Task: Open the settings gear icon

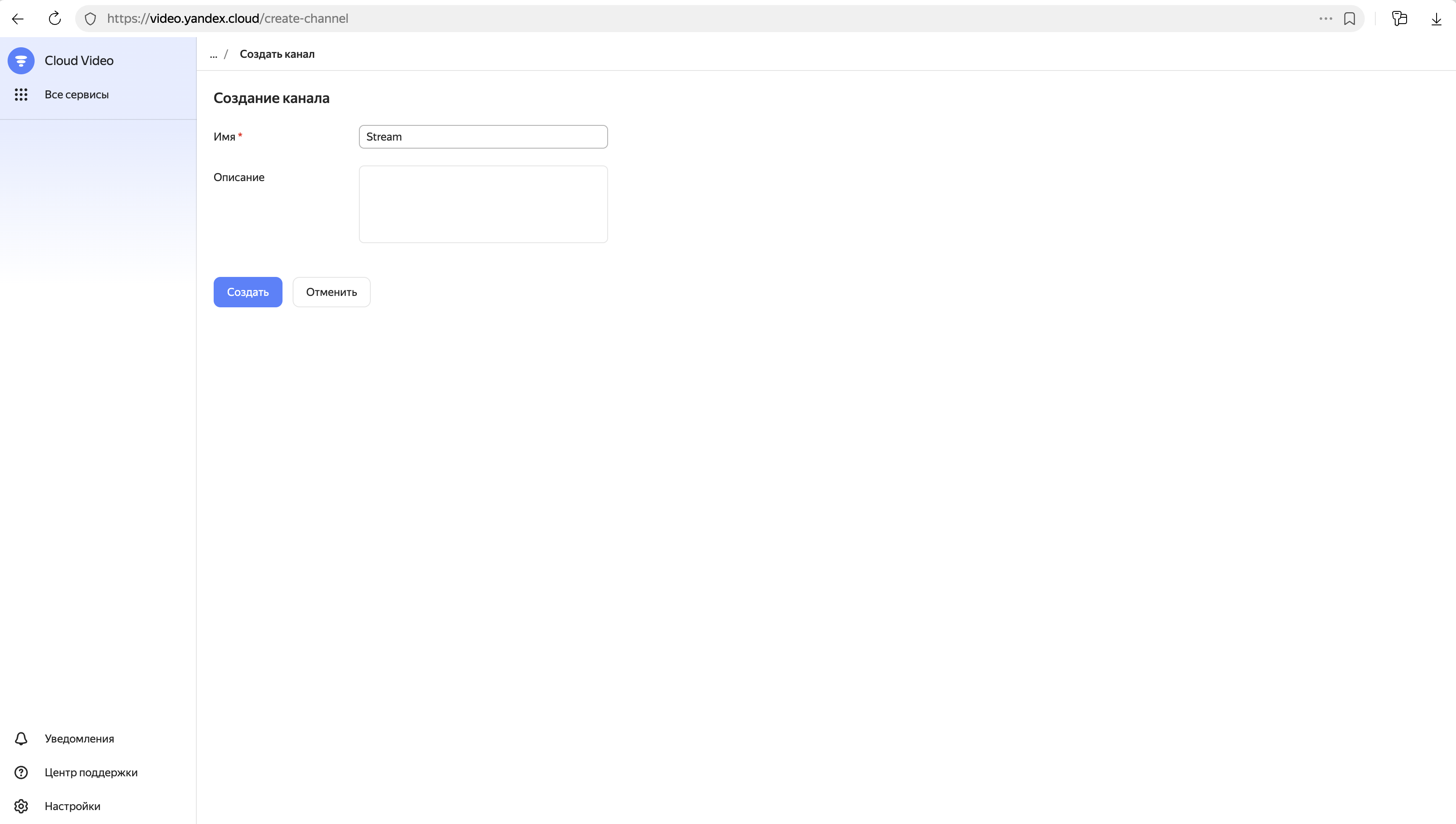Action: coord(21,806)
